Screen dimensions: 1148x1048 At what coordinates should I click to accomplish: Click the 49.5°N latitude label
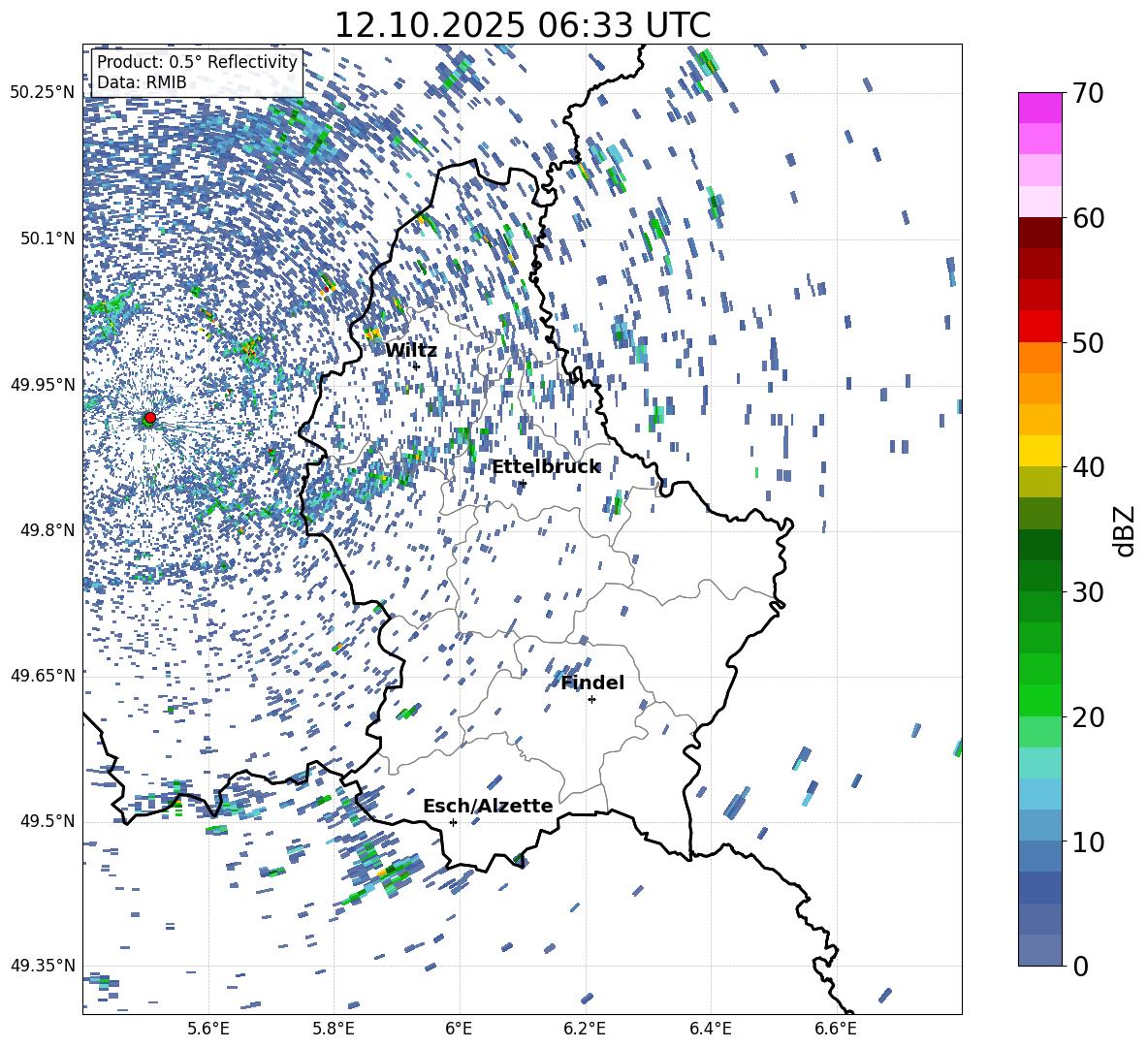coord(47,821)
